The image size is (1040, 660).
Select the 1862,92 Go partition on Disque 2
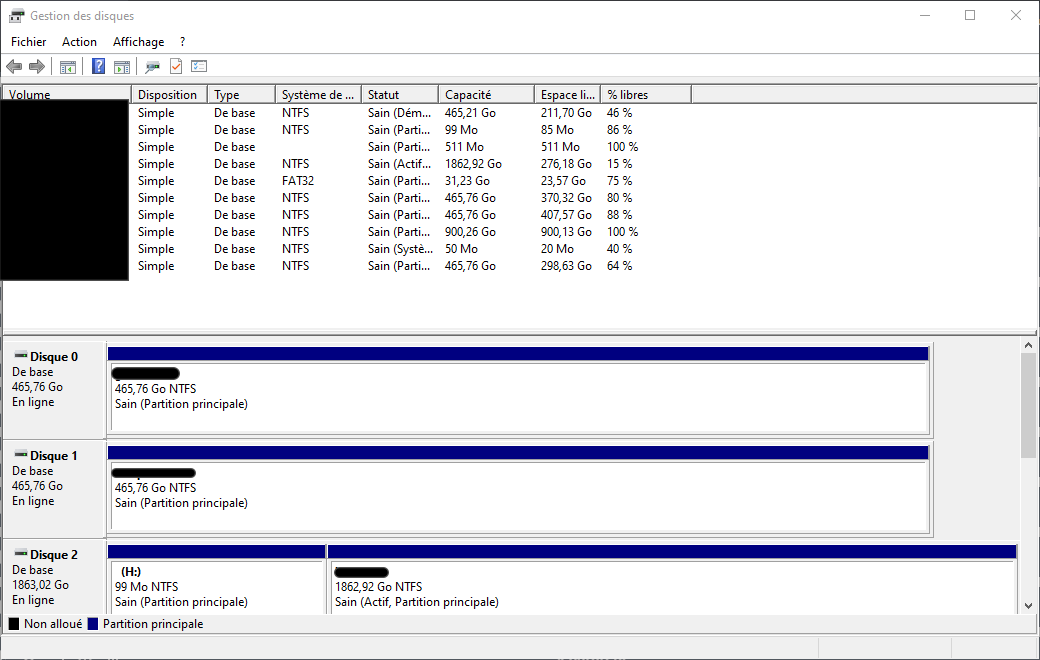670,587
